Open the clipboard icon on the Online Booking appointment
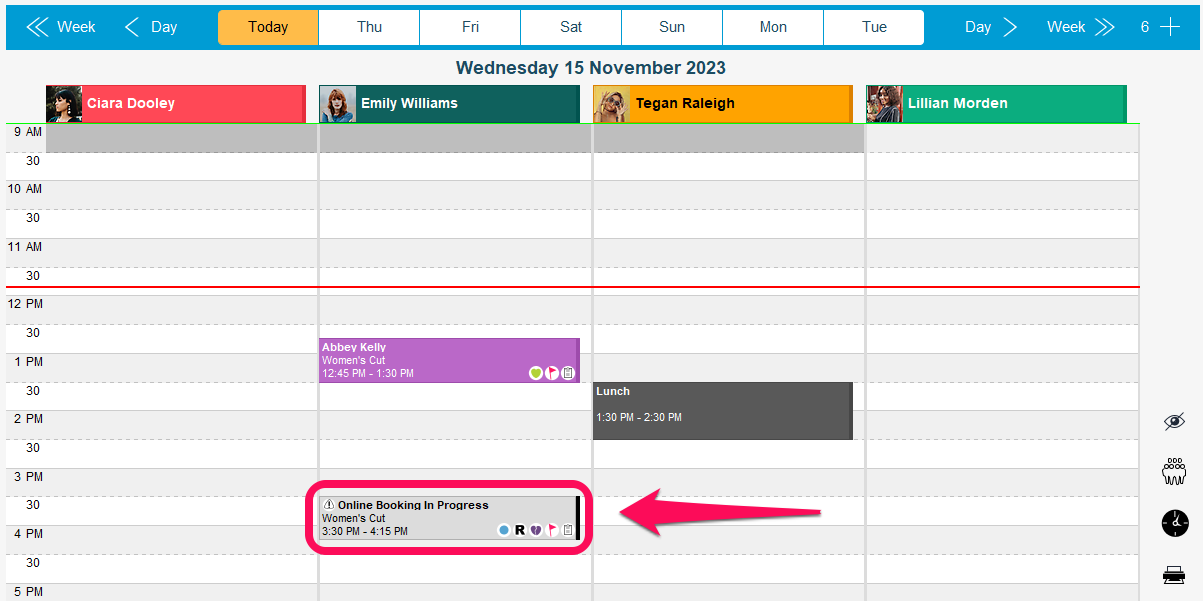Viewport: 1203px width, 601px height. click(x=568, y=530)
